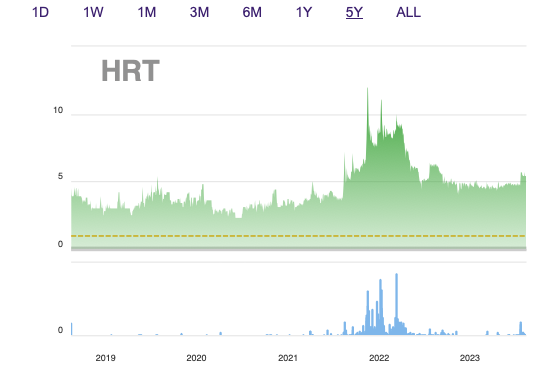Show the 1M price history
This screenshot has height=375, width=543.
(x=147, y=12)
